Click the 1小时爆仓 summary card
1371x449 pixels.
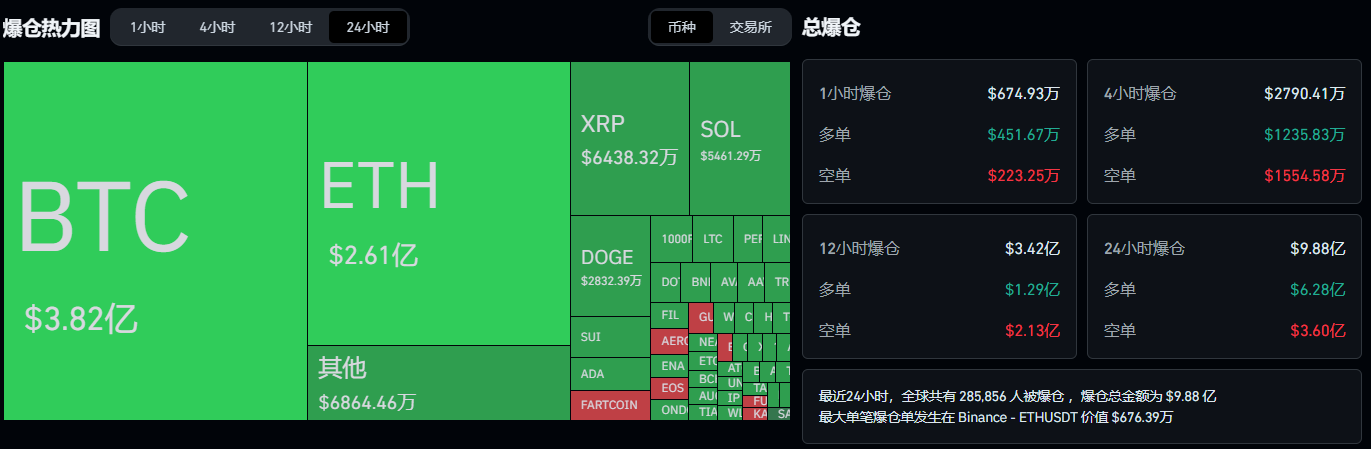939,134
